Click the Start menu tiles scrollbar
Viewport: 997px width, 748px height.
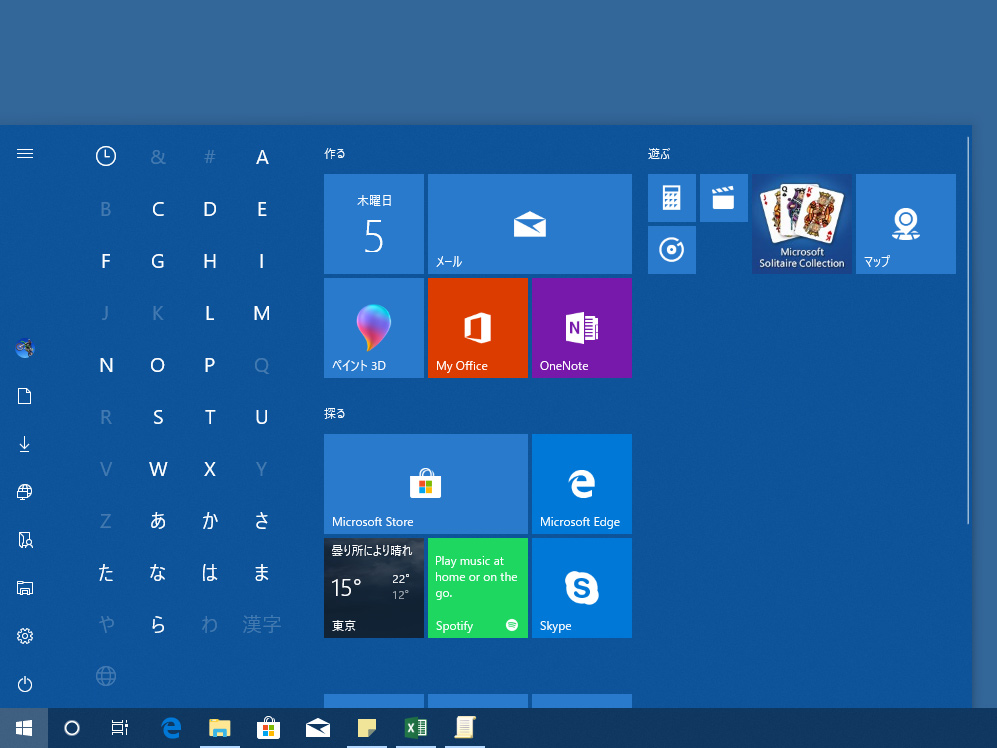(967, 330)
